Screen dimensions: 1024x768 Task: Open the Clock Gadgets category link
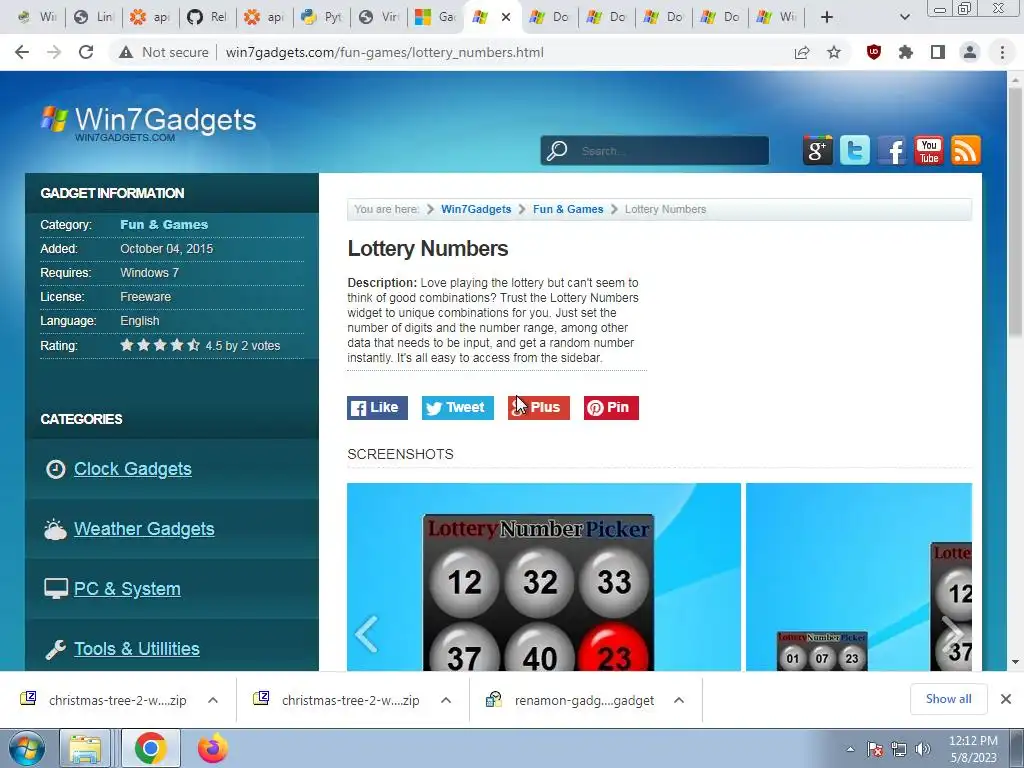coord(133,469)
